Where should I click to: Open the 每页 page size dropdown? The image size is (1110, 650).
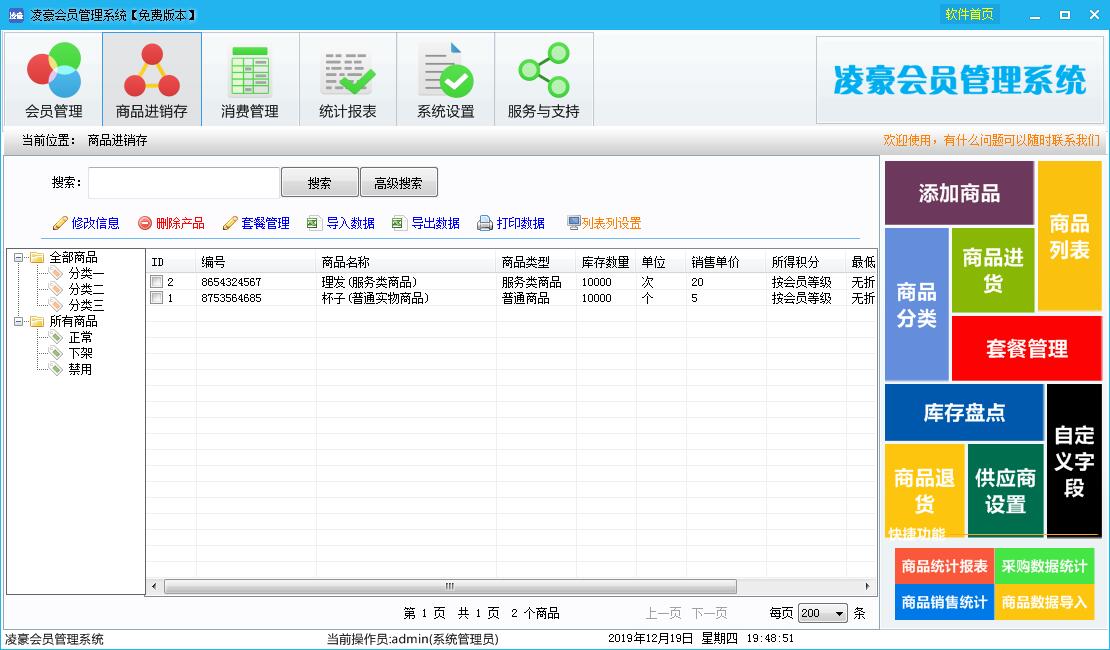click(838, 613)
